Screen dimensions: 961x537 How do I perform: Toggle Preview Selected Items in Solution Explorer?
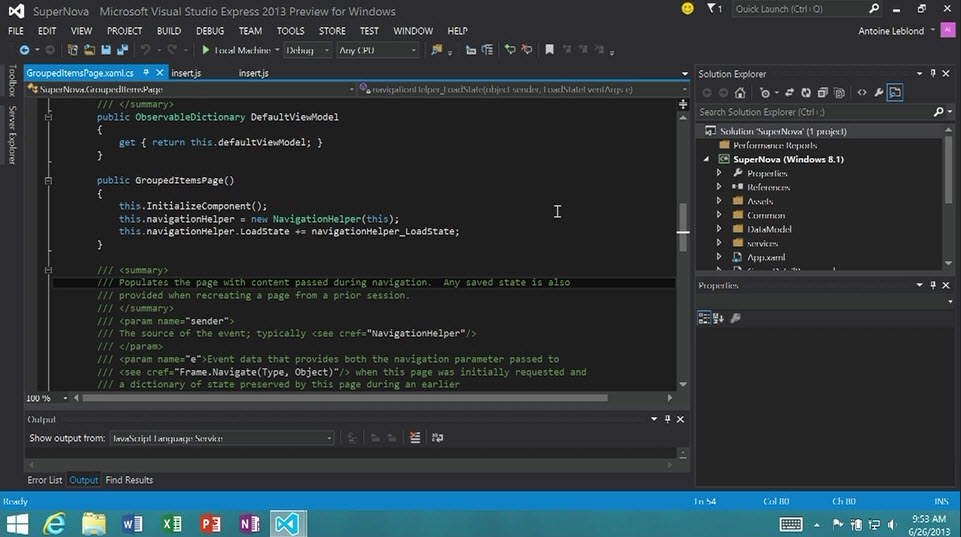click(x=895, y=93)
